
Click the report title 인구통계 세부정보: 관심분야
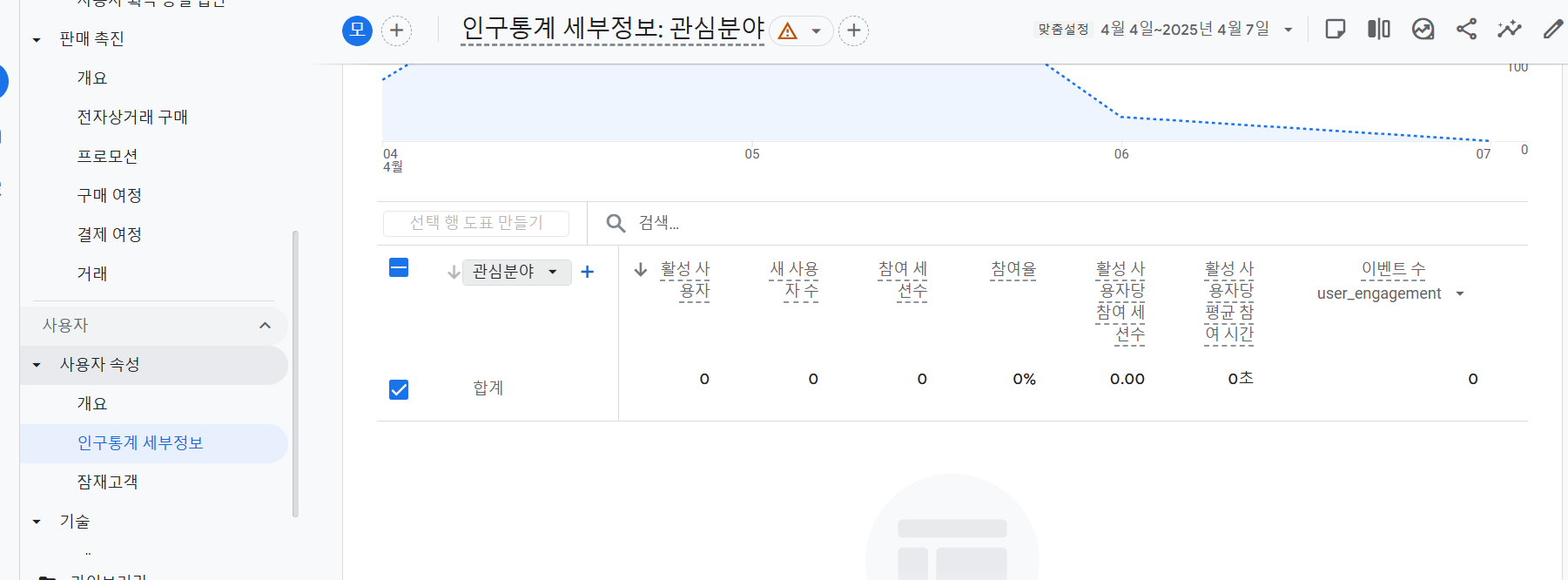point(613,29)
